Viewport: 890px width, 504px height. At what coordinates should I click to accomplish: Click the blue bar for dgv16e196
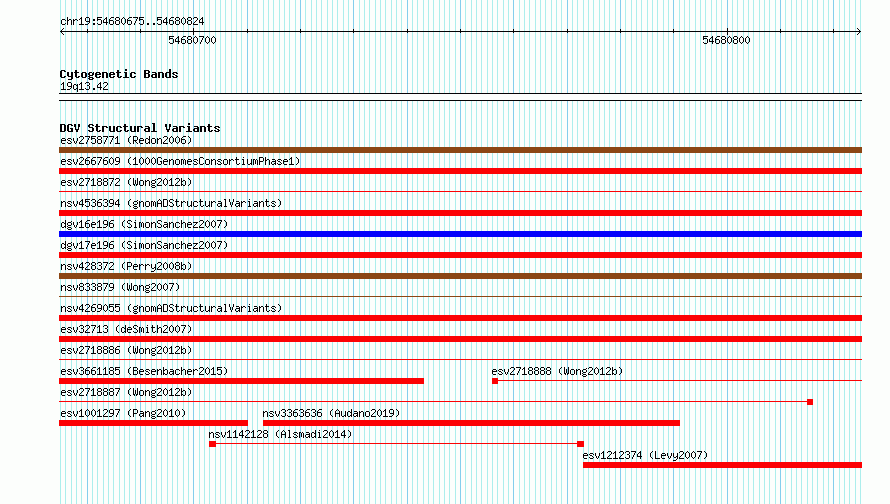coord(460,234)
